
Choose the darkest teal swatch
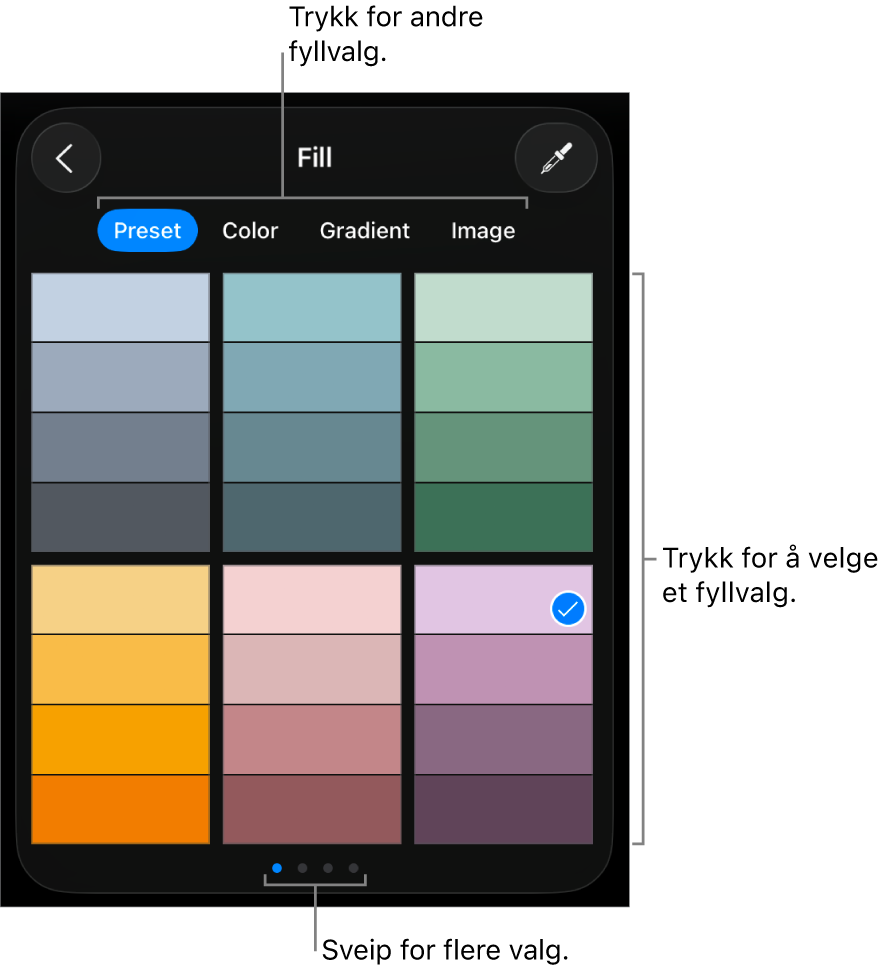pyautogui.click(x=312, y=517)
